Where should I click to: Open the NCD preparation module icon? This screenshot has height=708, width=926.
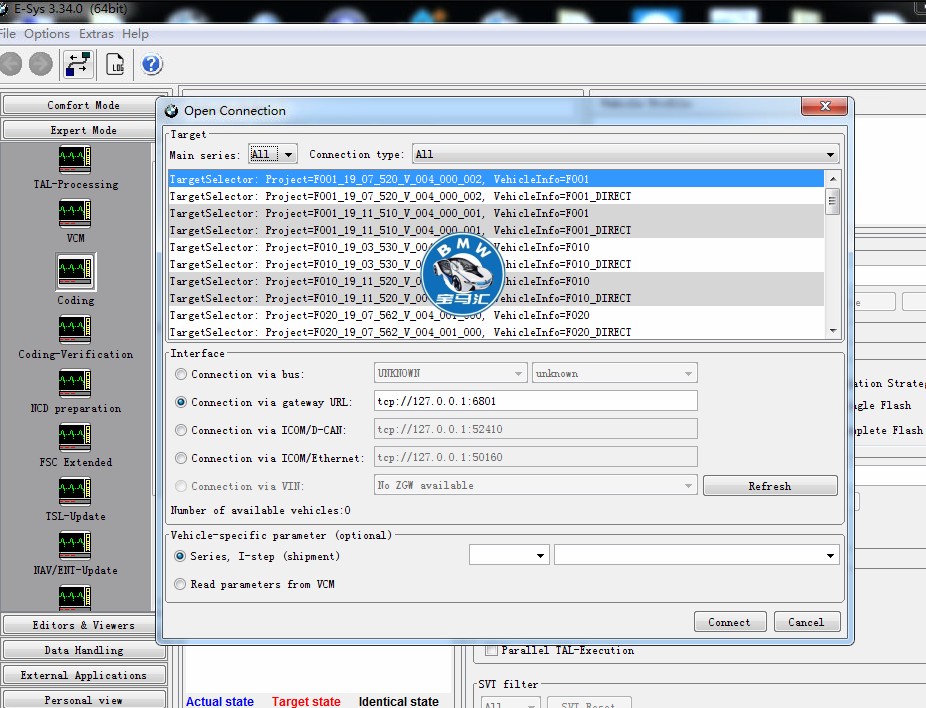tap(75, 384)
